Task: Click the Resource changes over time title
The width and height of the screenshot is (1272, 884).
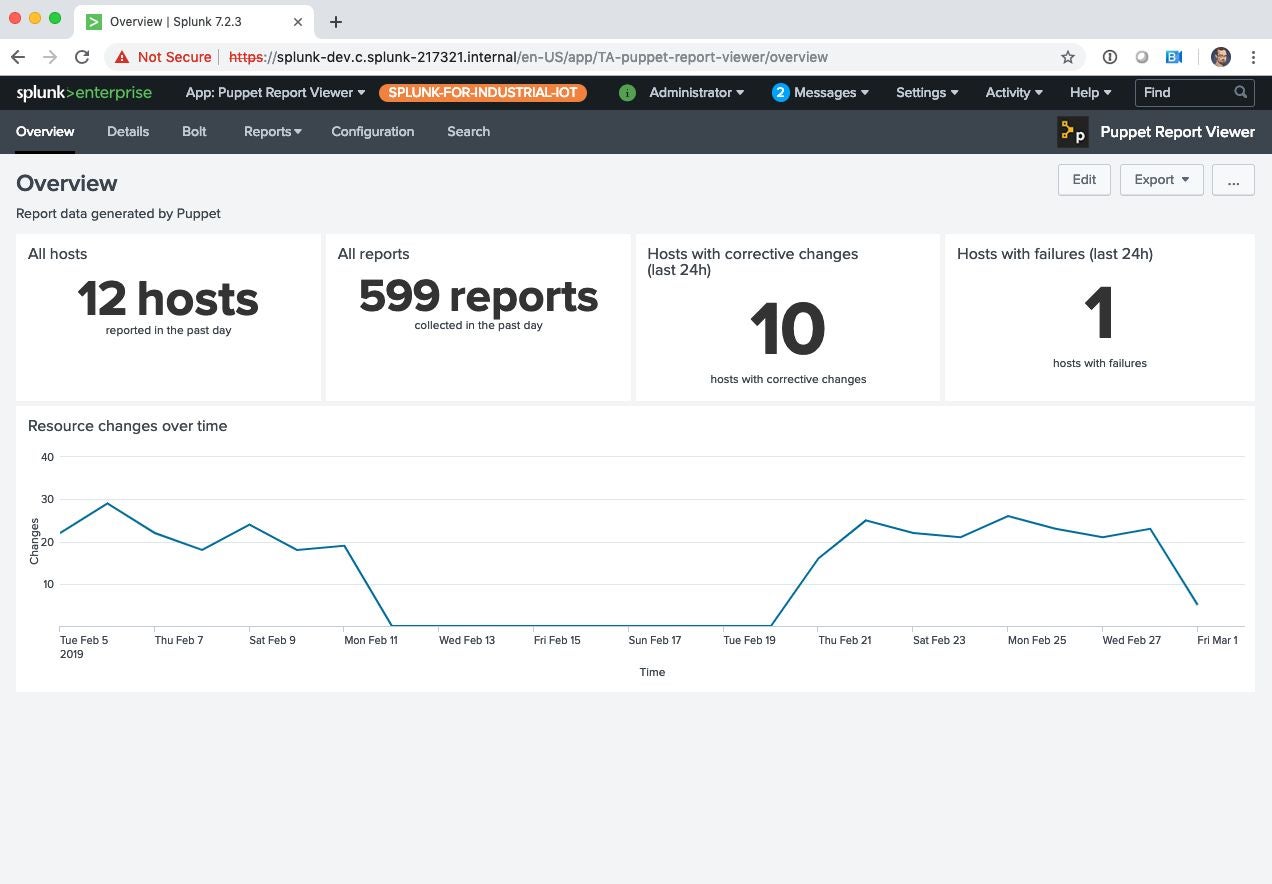Action: (x=127, y=426)
